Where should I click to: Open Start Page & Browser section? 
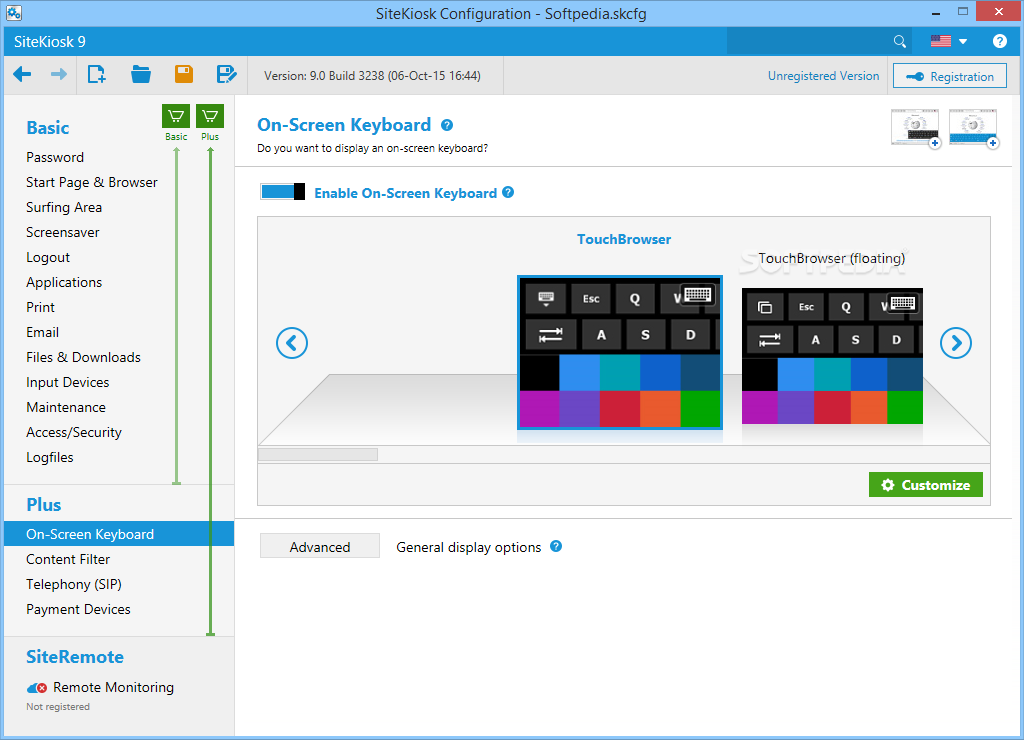tap(91, 182)
